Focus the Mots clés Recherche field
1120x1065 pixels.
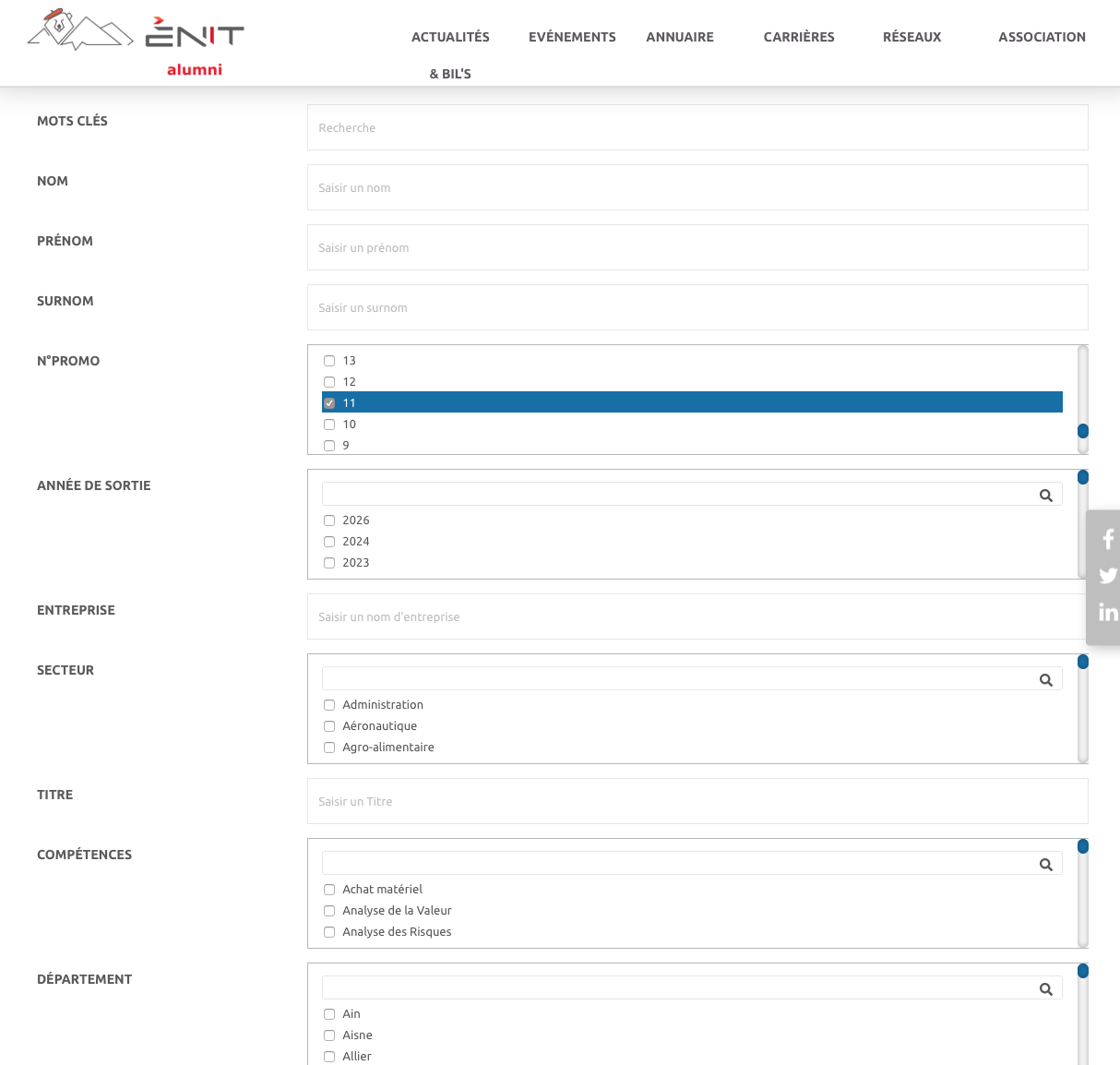(697, 127)
